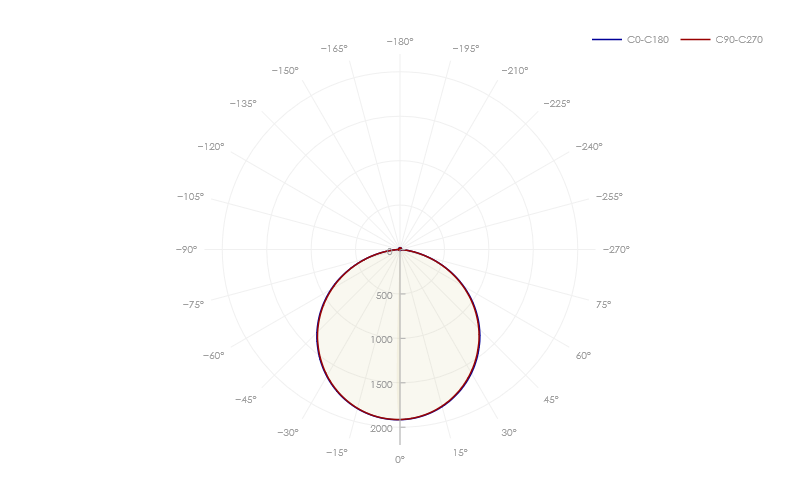Image resolution: width=800 pixels, height=500 pixels.
Task: Select the −45° angle label
Action: (246, 399)
